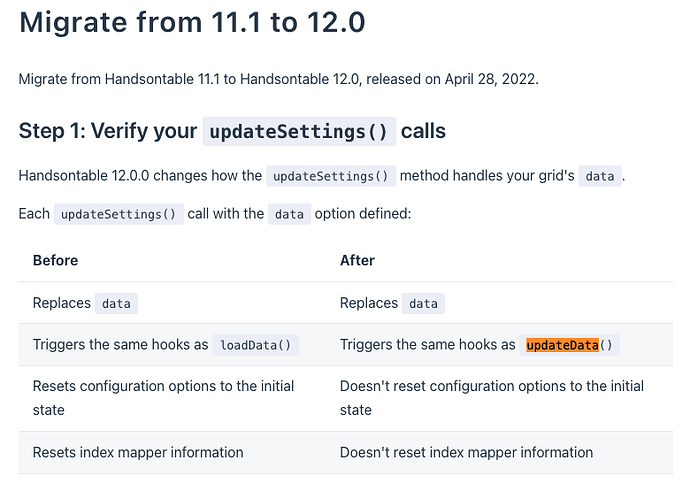Click the "Step 1: Verify your" heading text

point(108,131)
